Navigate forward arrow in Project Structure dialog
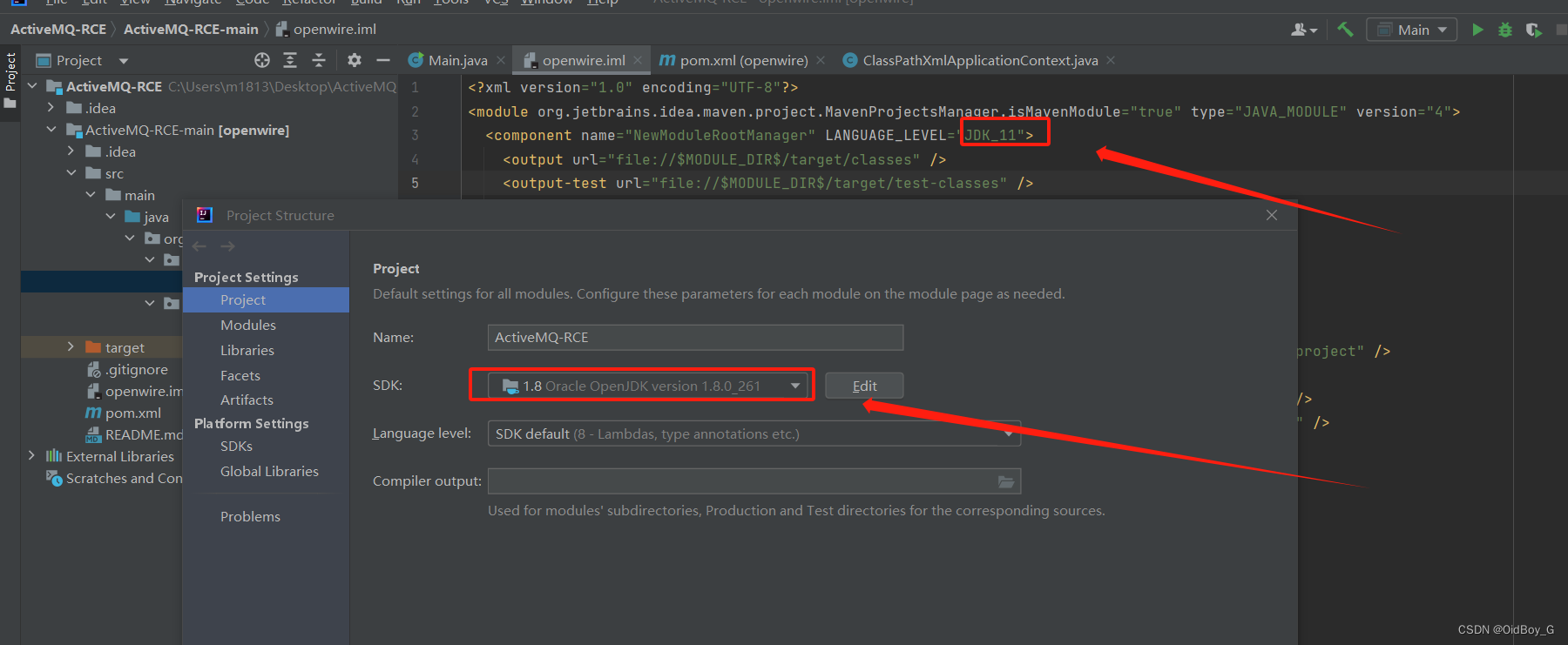The width and height of the screenshot is (1568, 645). (x=228, y=246)
